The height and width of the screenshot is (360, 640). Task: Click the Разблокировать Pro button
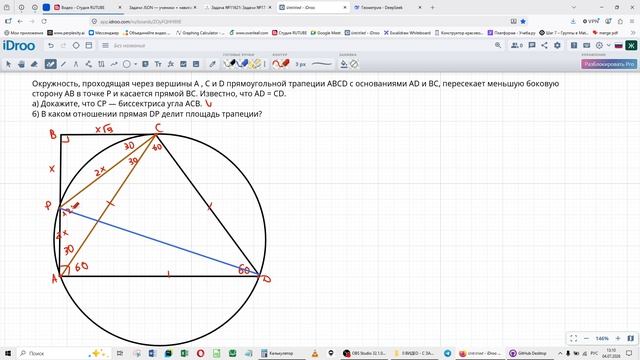609,64
